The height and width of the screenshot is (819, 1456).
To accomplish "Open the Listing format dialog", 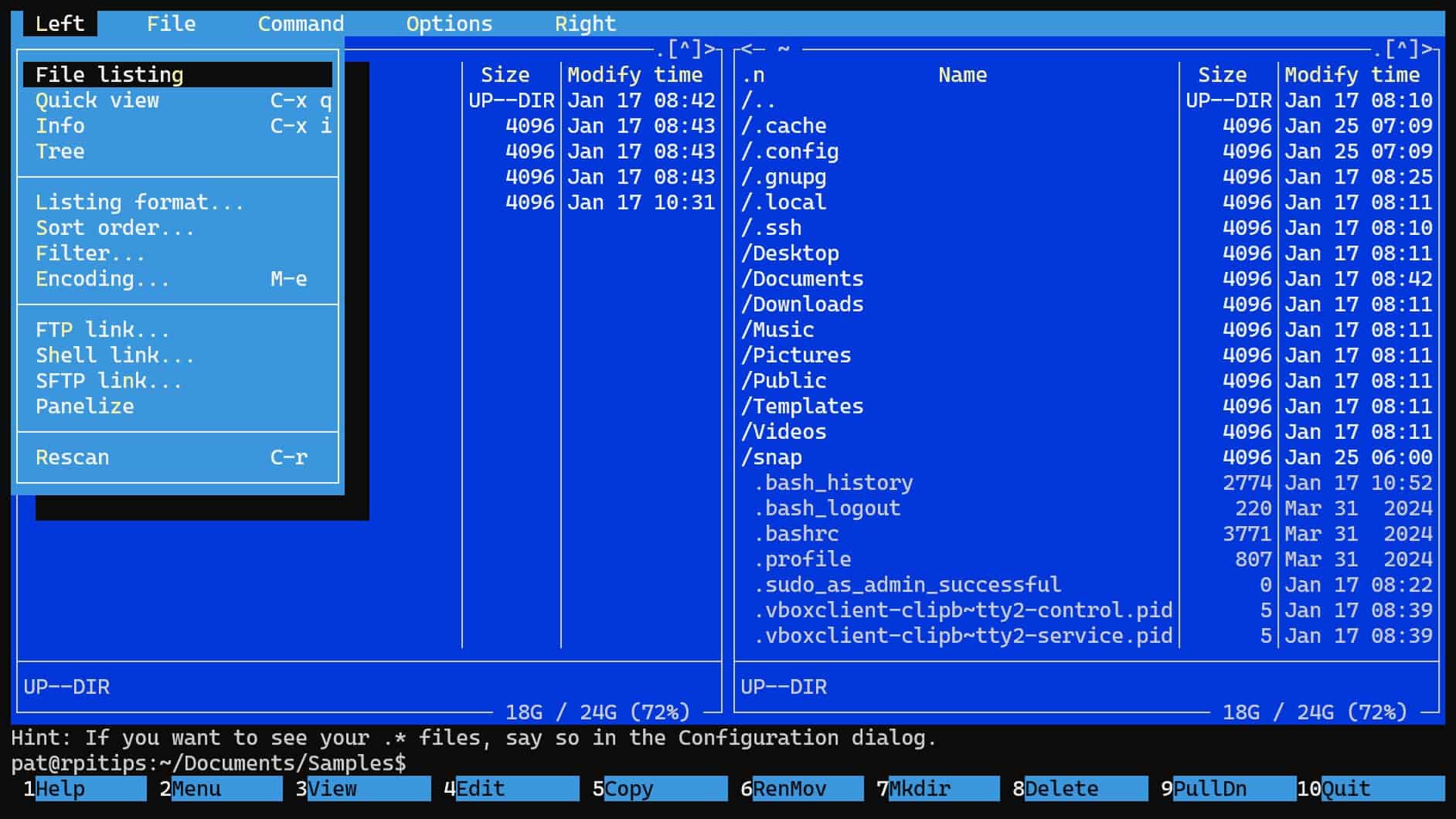I will point(139,202).
